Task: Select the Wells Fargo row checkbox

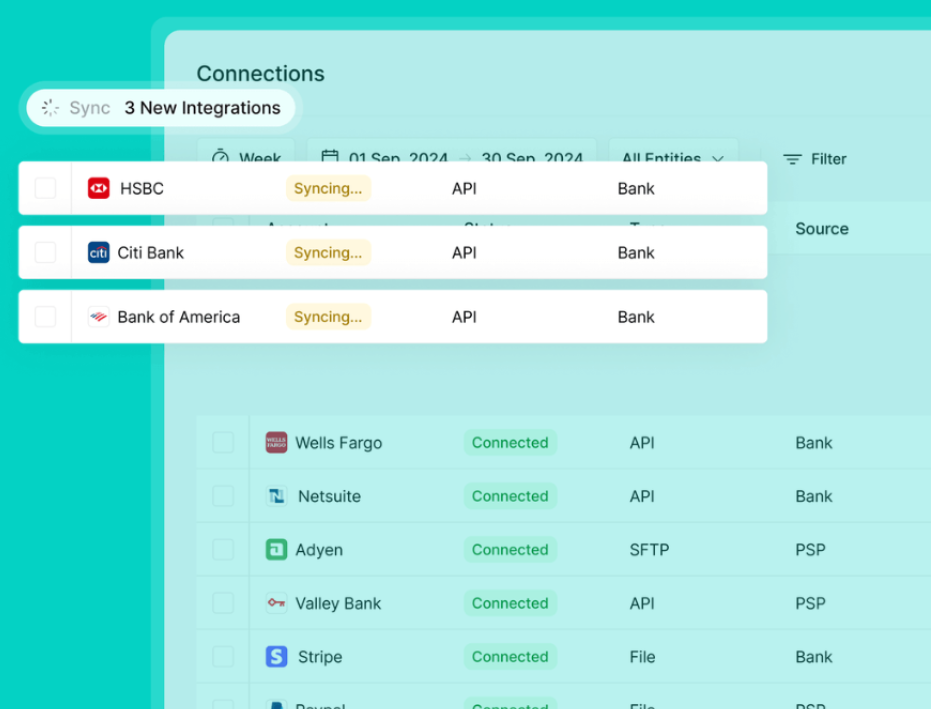Action: [x=223, y=442]
